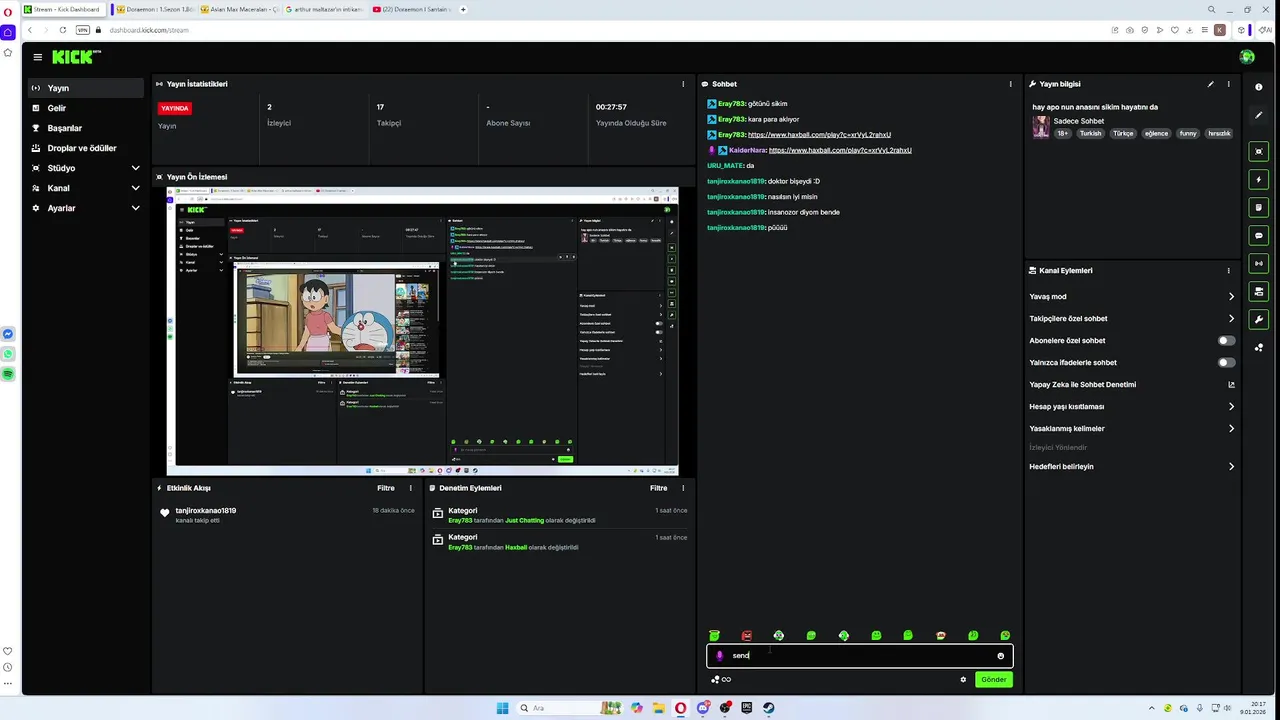Viewport: 1280px width, 720px height.
Task: Open KaiderNara's haxball link in chat
Action: [840, 150]
